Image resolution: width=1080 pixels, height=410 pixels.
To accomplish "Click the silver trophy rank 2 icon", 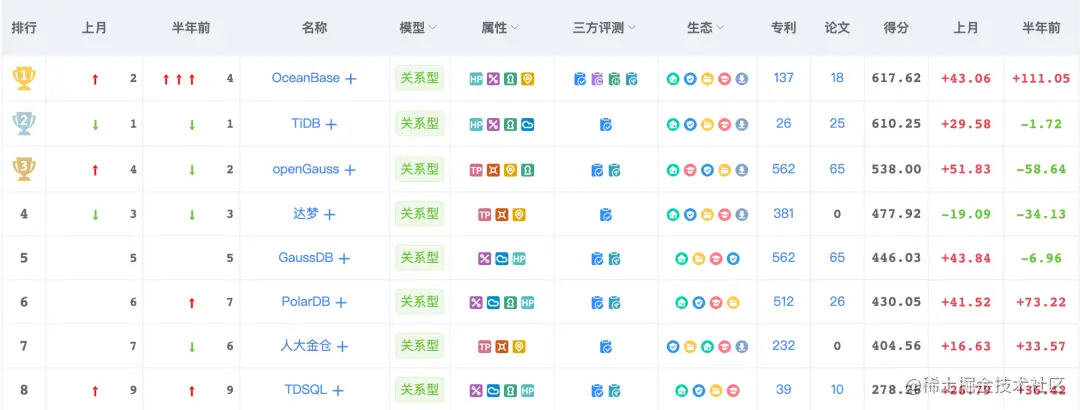I will click(x=24, y=123).
